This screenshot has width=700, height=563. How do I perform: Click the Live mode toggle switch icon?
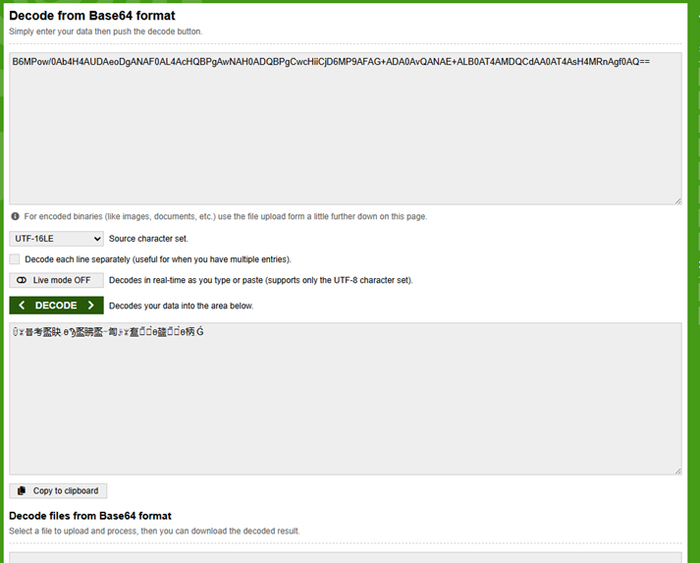pyautogui.click(x=21, y=280)
